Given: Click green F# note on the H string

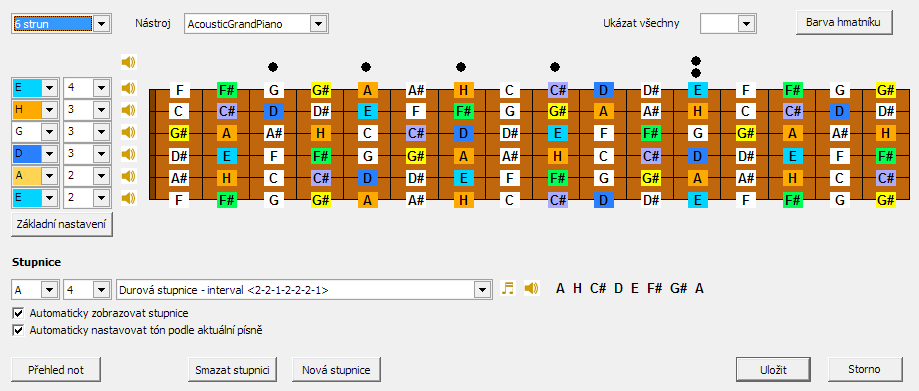Looking at the screenshot, I should (463, 111).
